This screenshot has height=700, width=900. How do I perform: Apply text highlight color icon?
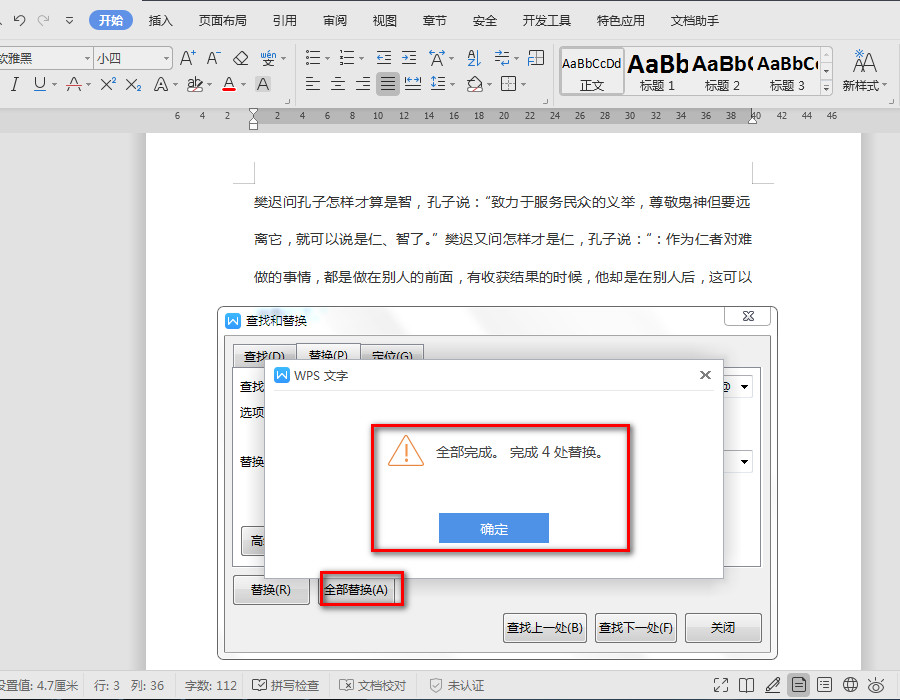(195, 85)
